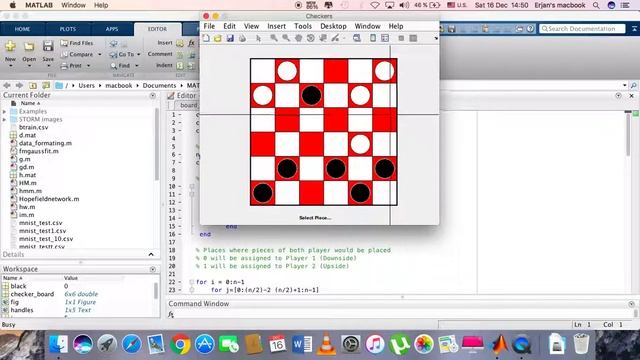The height and width of the screenshot is (360, 640).
Task: Select Zoom In tool in Checkers toolbar
Action: (x=273, y=38)
